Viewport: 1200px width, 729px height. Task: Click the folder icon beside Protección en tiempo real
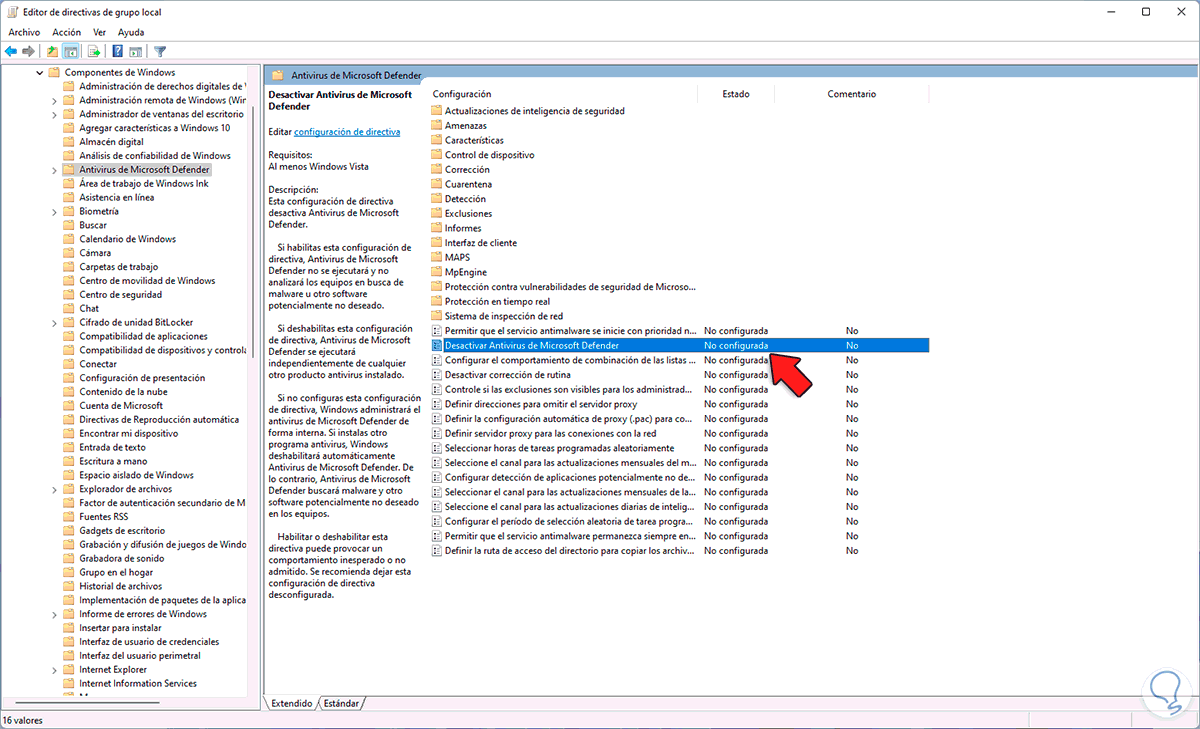tap(437, 301)
